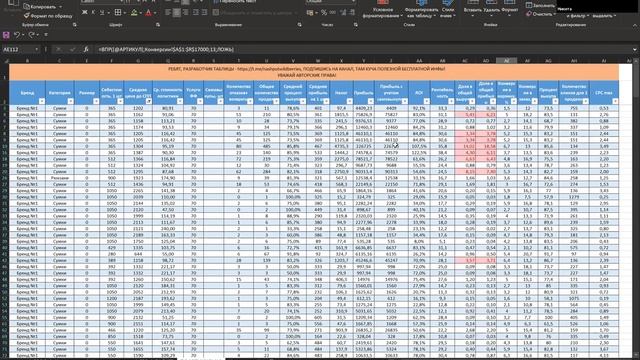Click the Select All corner triangle
The width and height of the screenshot is (640, 360).
(6, 61)
